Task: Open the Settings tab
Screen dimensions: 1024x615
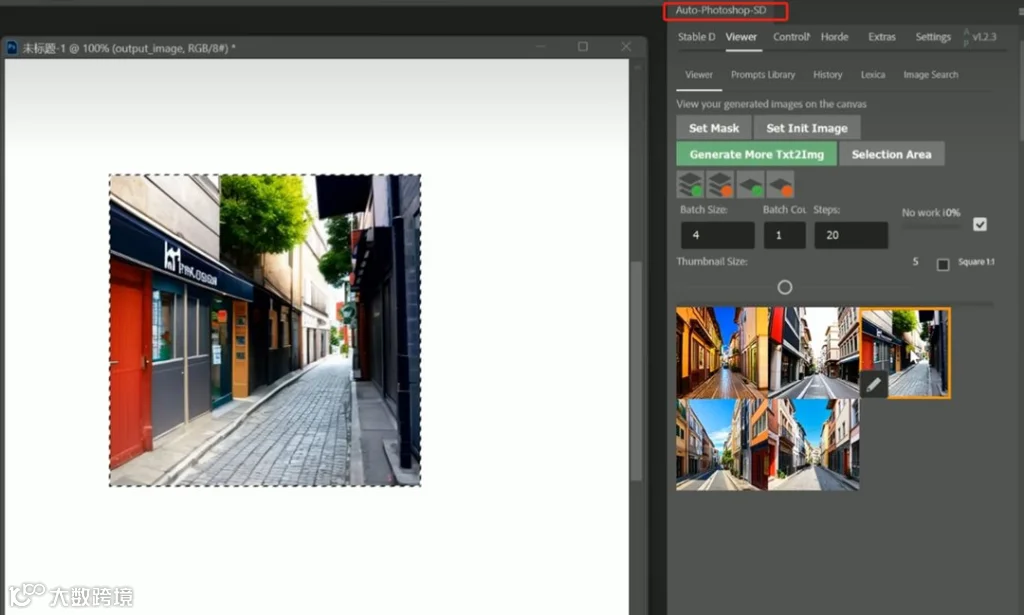Action: pos(933,37)
